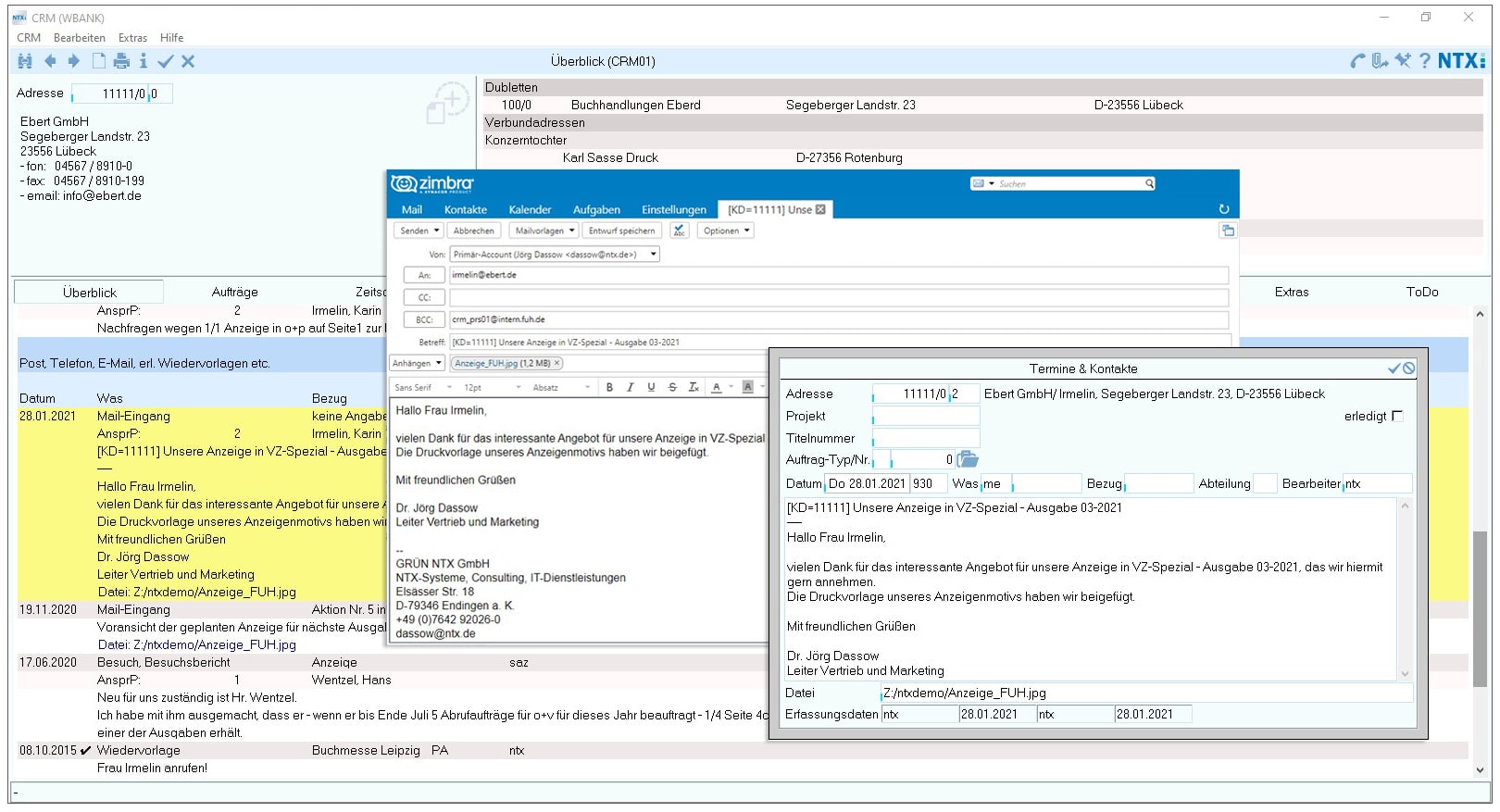This screenshot has width=1500, height=812.
Task: Clear formatting in Zimbra editor
Action: pyautogui.click(x=694, y=387)
